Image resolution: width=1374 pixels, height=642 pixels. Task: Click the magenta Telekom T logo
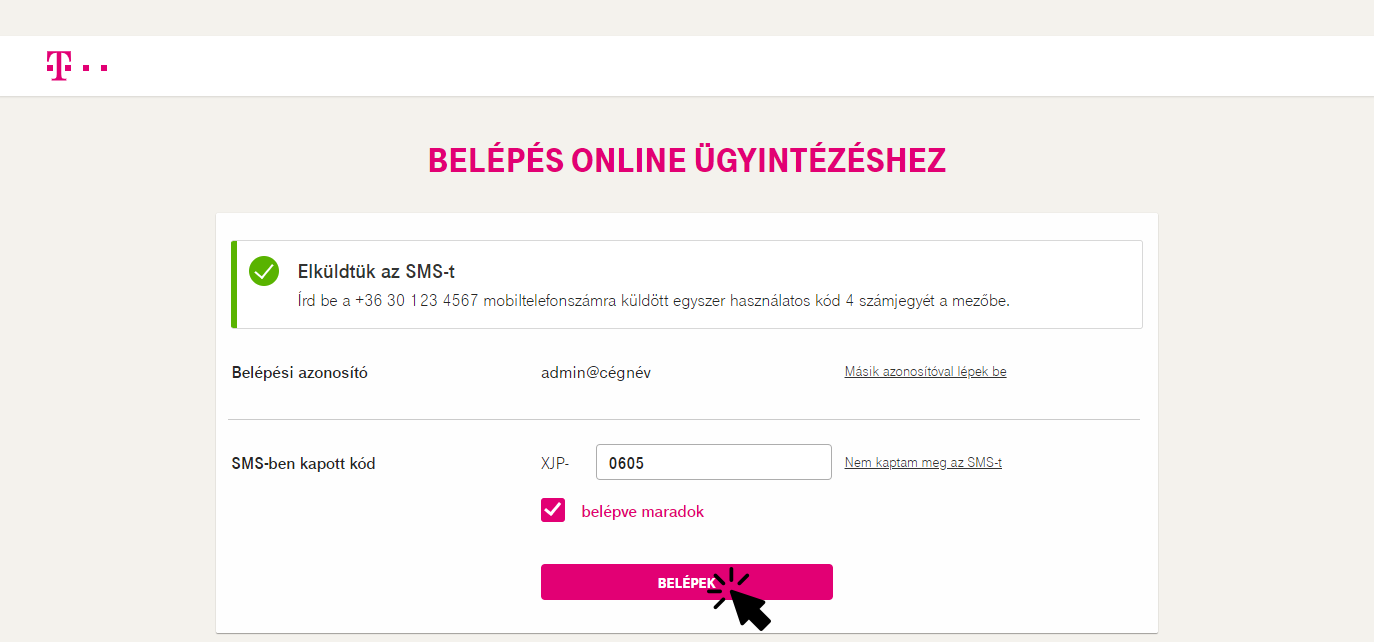(59, 66)
